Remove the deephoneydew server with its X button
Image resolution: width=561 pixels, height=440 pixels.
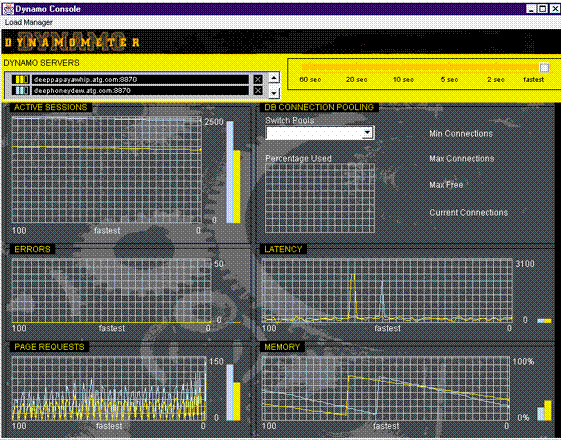(258, 91)
